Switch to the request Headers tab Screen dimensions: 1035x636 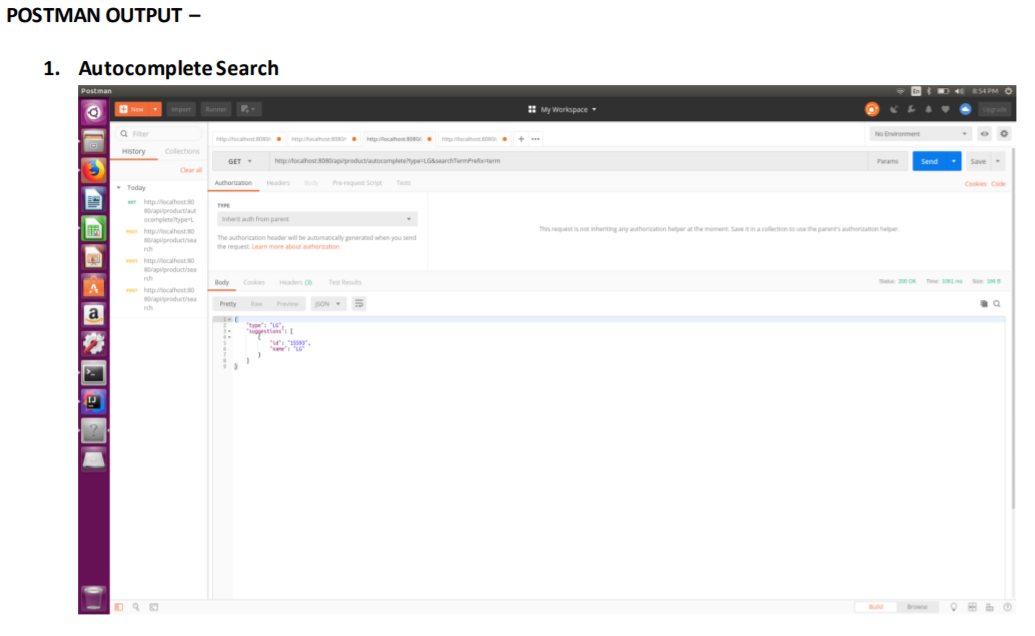(278, 183)
